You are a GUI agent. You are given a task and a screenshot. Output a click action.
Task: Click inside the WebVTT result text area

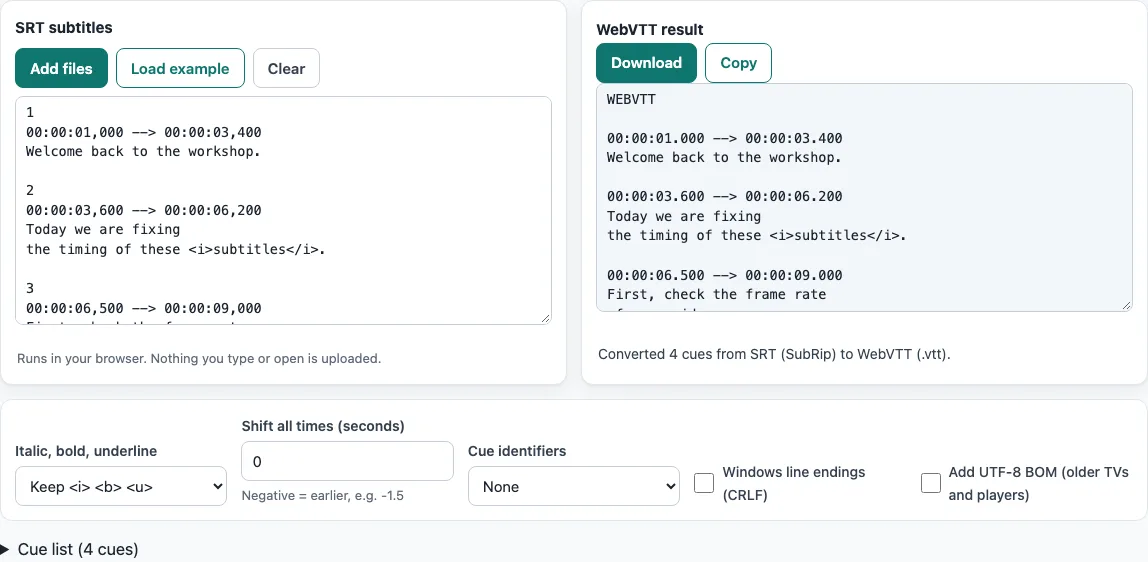click(x=864, y=198)
